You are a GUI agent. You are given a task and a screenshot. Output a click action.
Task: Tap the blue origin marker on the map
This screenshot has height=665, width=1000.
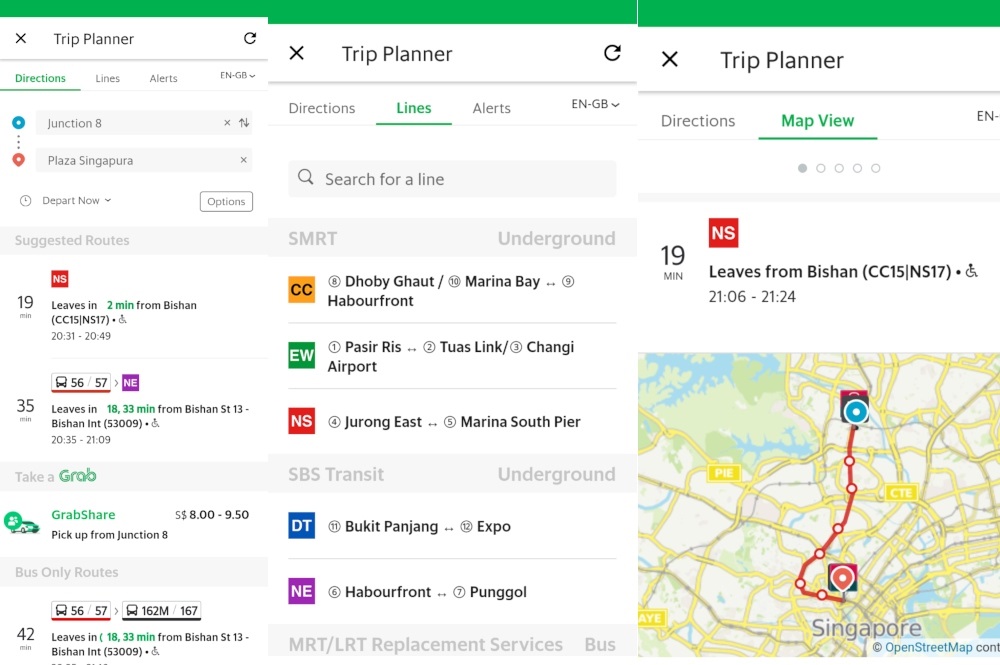[x=855, y=412]
